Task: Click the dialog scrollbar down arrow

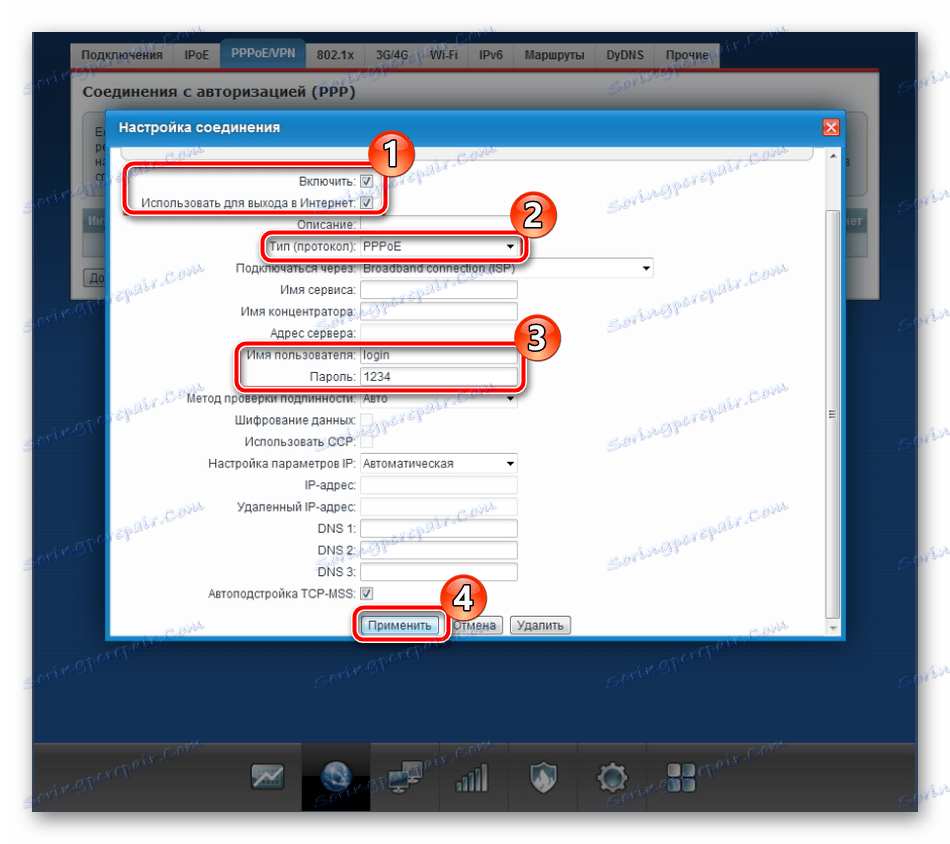Action: [x=833, y=628]
